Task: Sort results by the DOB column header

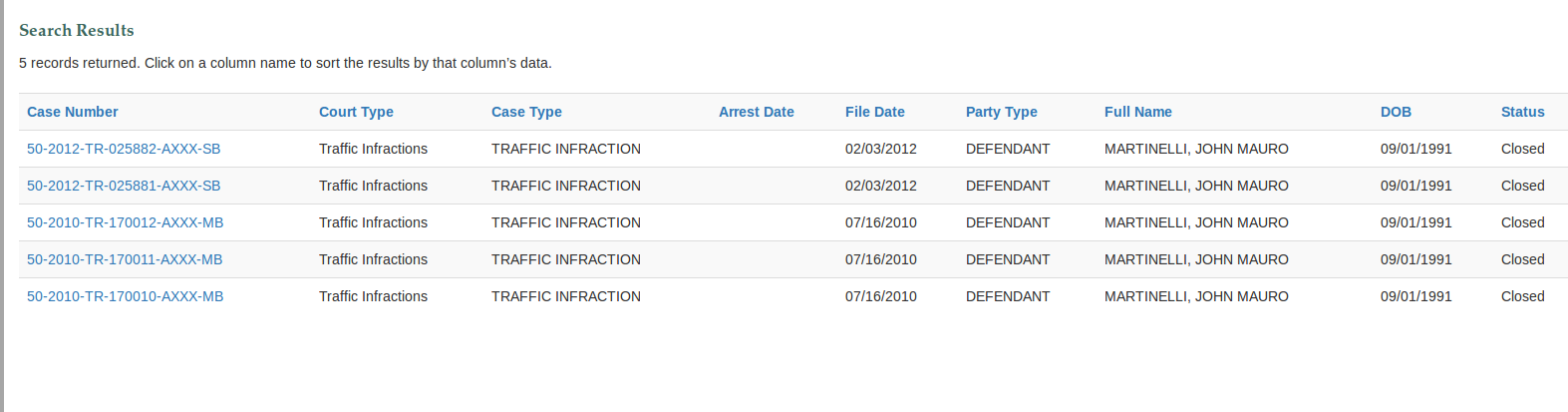Action: pos(1396,112)
